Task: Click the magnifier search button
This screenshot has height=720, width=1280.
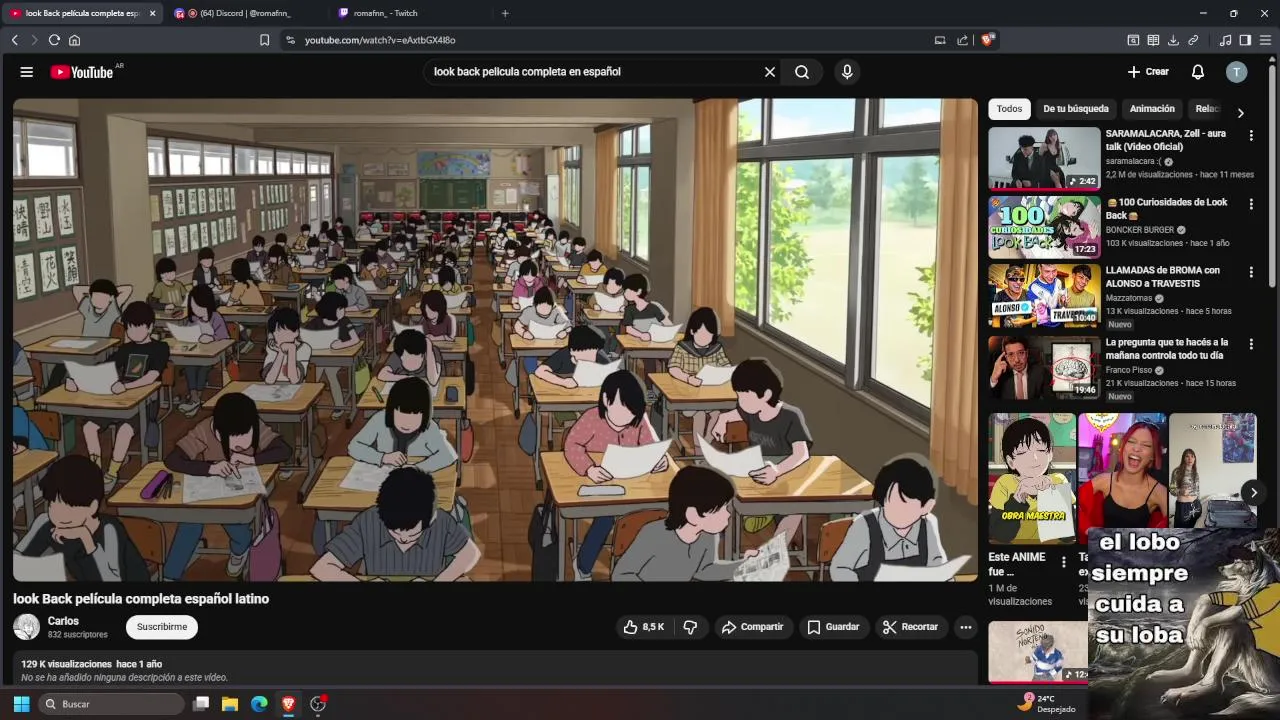Action: point(802,72)
